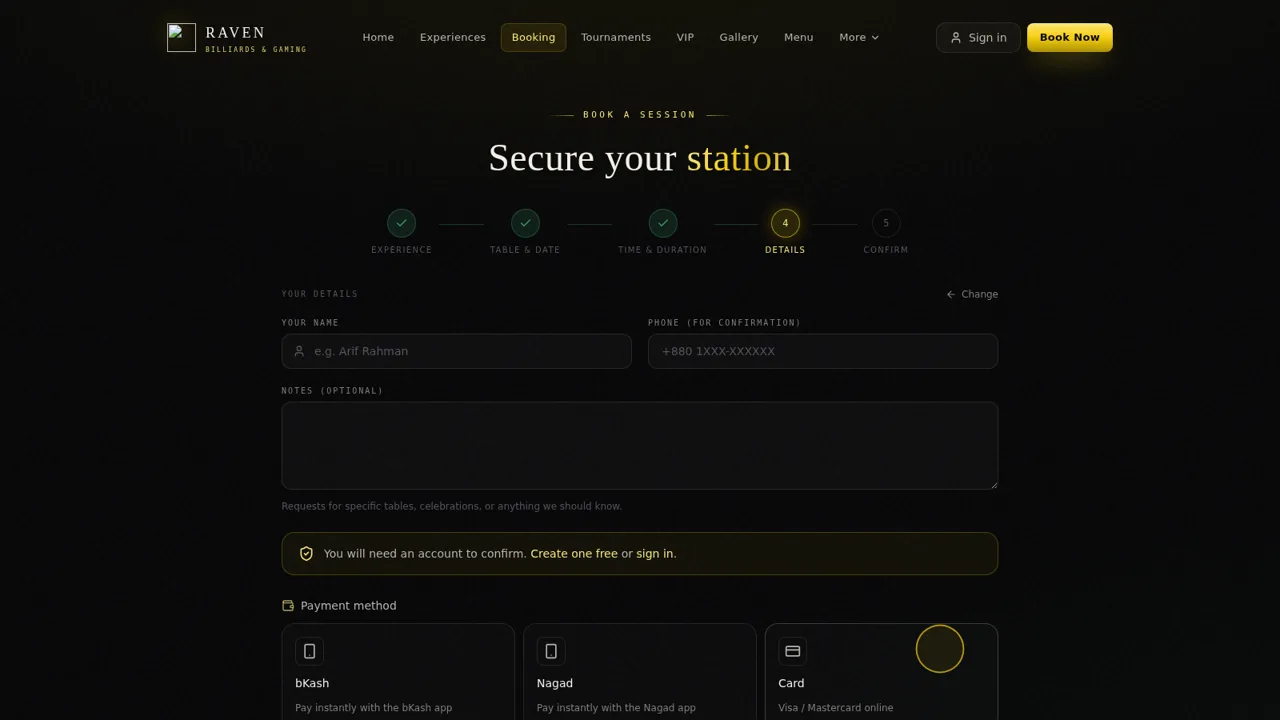Expand the More navigation dropdown

click(859, 37)
